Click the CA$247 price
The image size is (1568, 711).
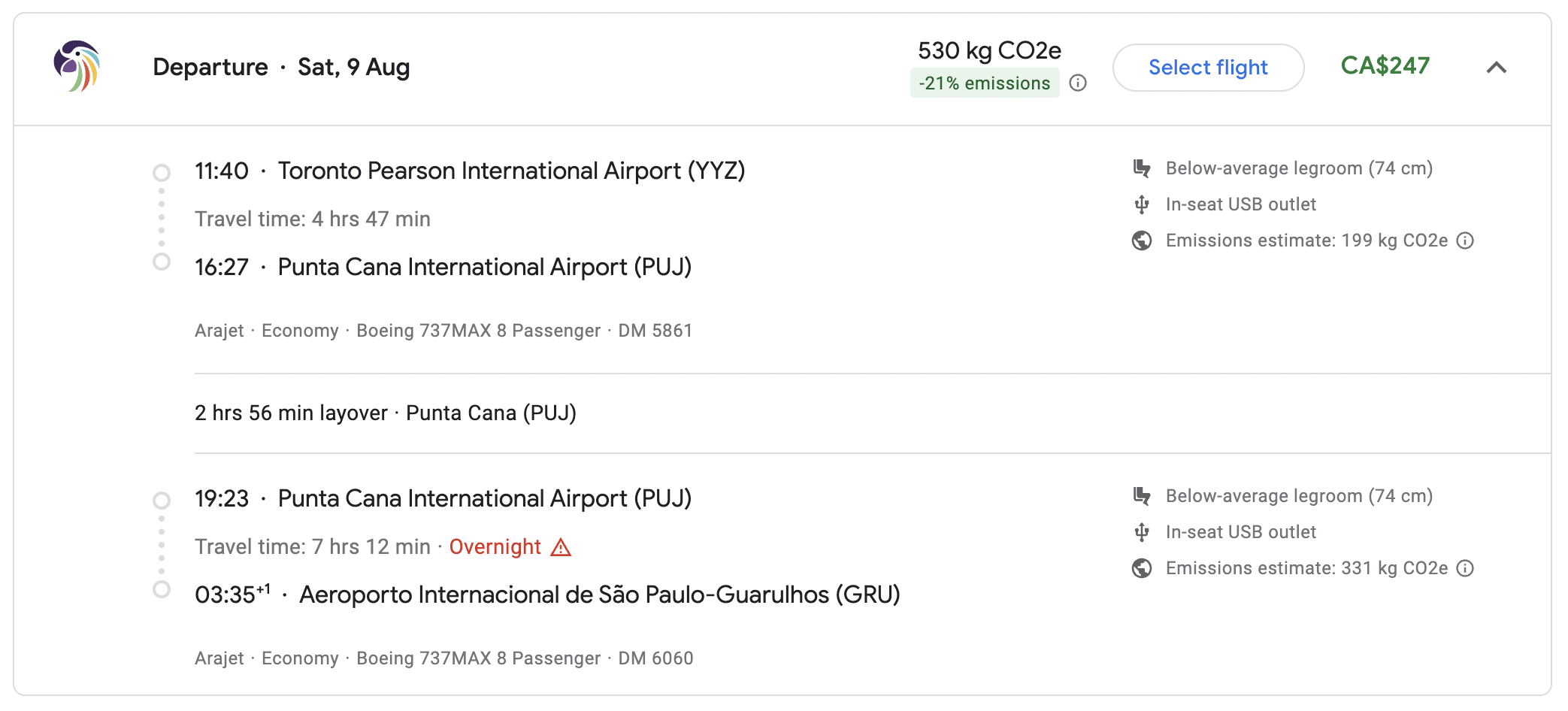(1385, 66)
